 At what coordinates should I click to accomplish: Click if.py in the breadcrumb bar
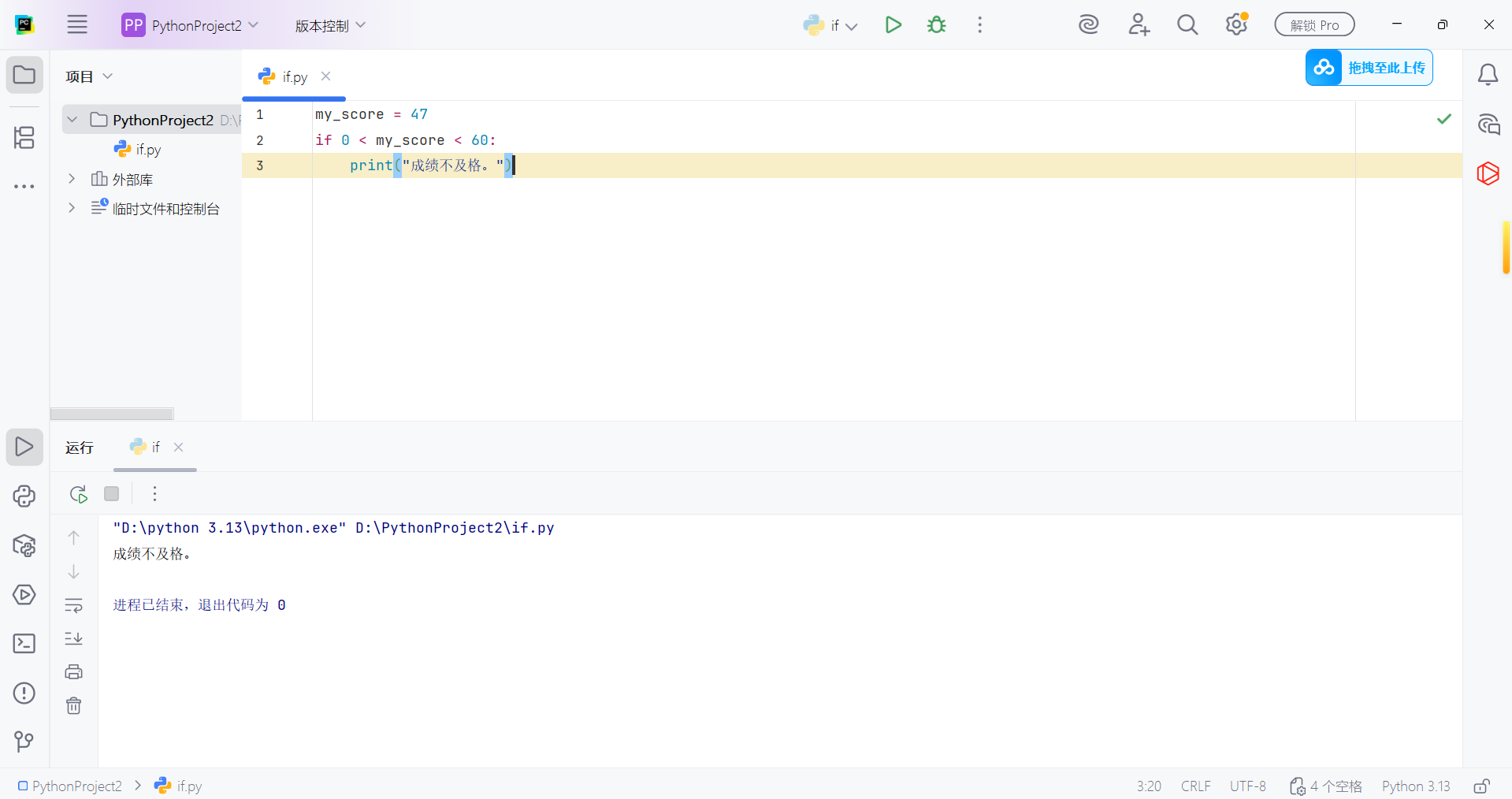(178, 786)
